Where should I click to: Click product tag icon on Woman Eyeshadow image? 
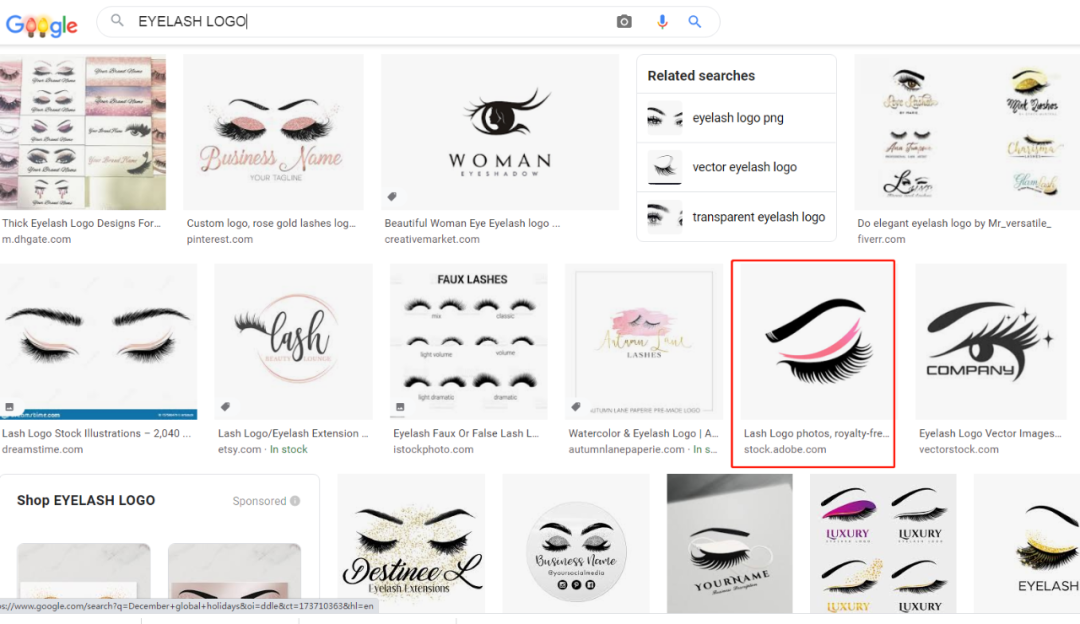(392, 197)
